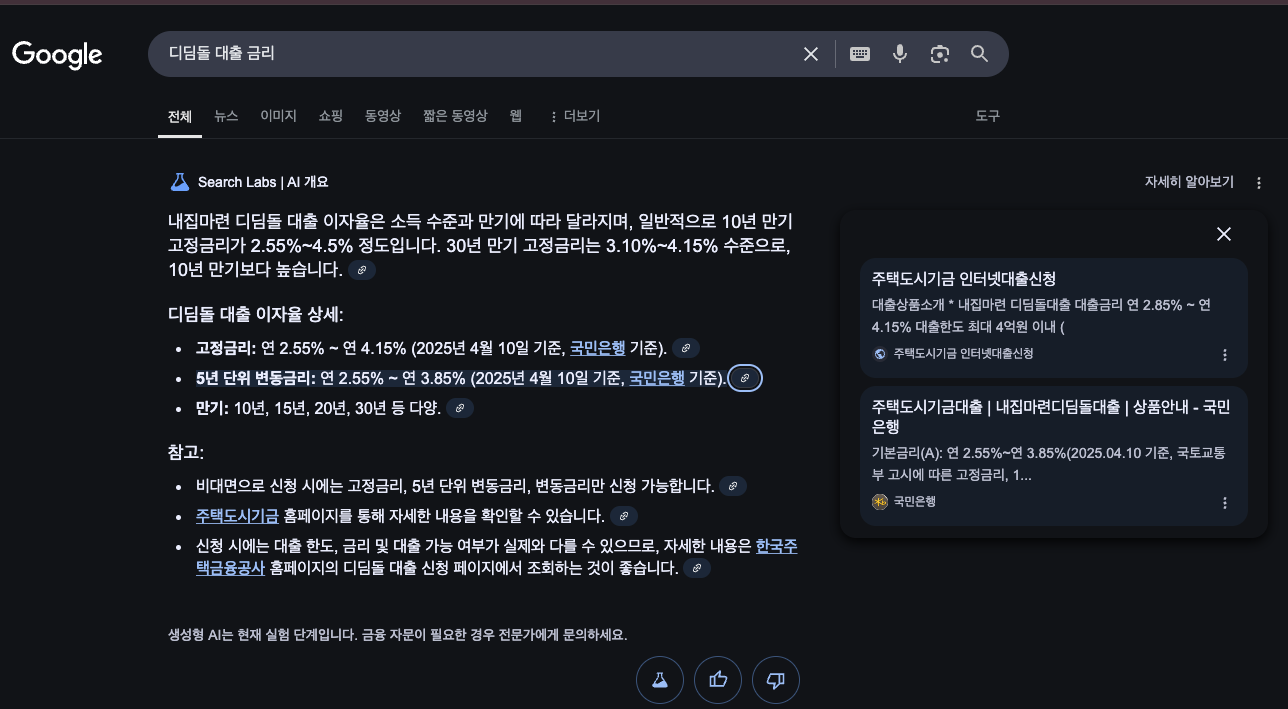Screen dimensions: 1288x709
Task: Open more options for 국민은행 source card
Action: (x=1225, y=503)
